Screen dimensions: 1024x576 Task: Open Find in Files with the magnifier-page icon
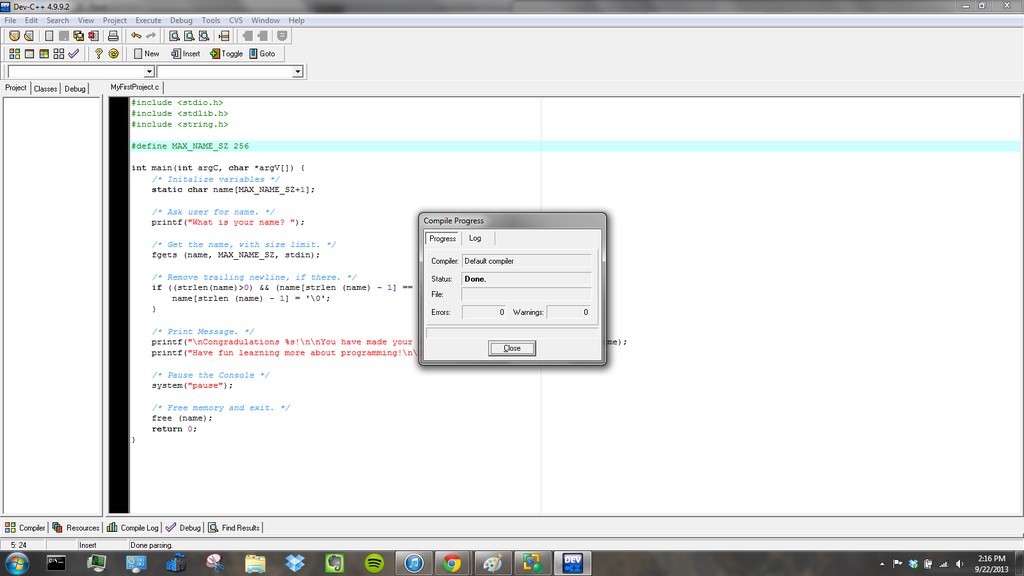tap(203, 35)
